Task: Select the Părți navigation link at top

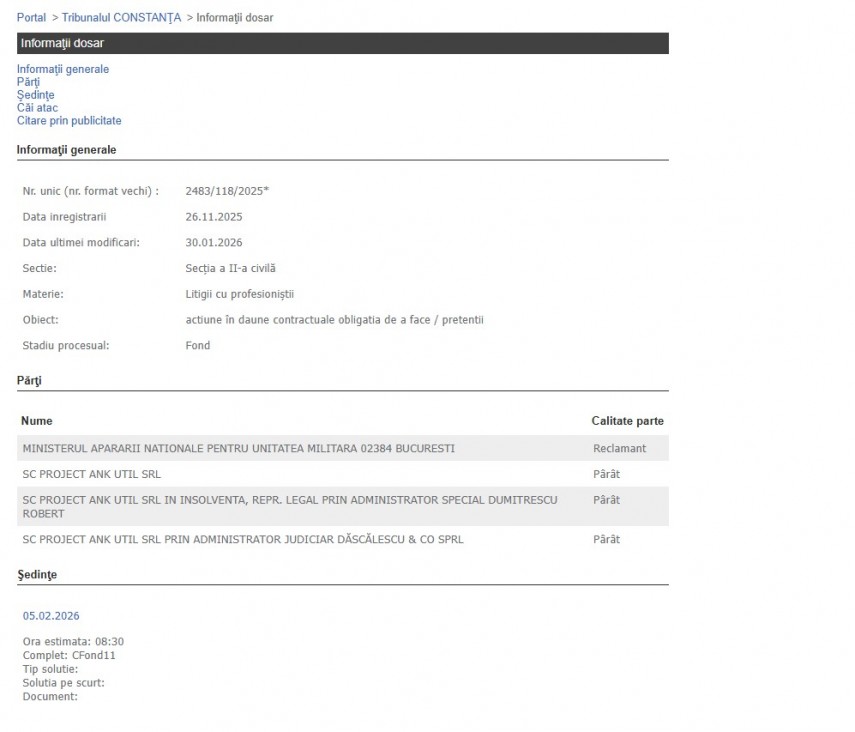Action: pos(28,82)
